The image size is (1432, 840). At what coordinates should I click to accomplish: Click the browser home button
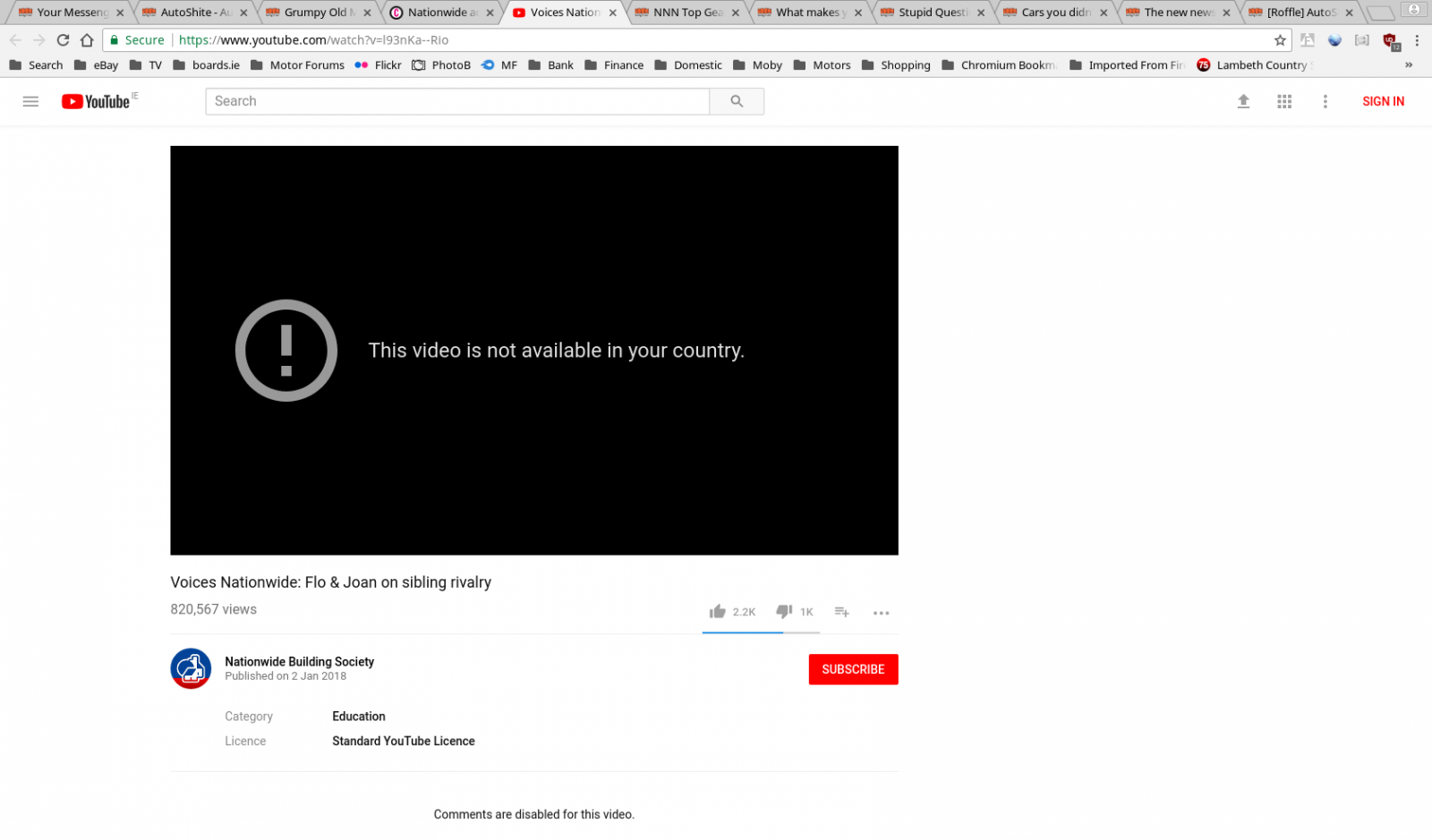click(87, 40)
